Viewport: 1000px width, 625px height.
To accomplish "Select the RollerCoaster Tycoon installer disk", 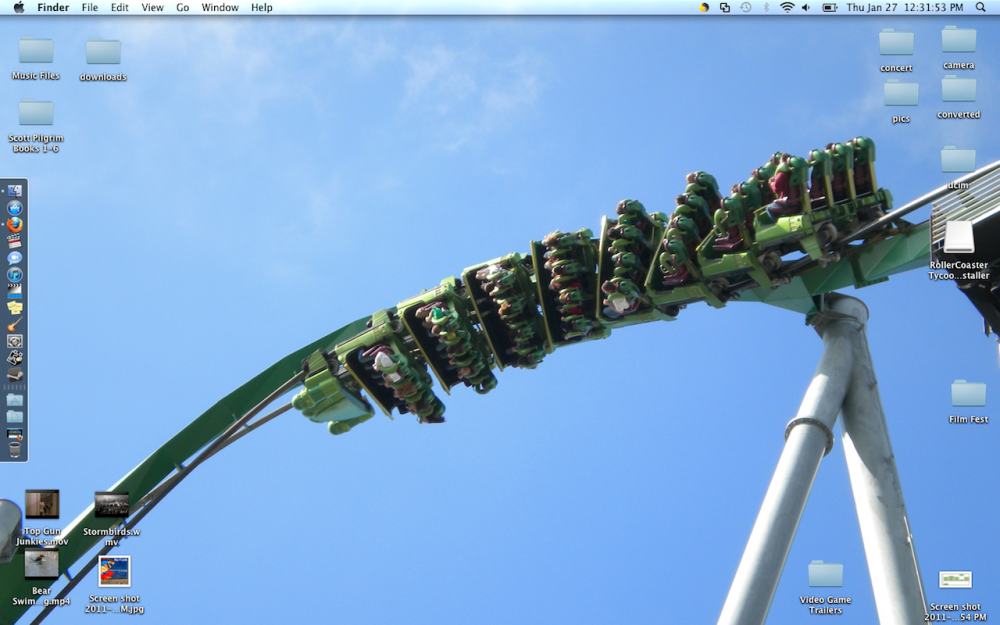I will 958,238.
